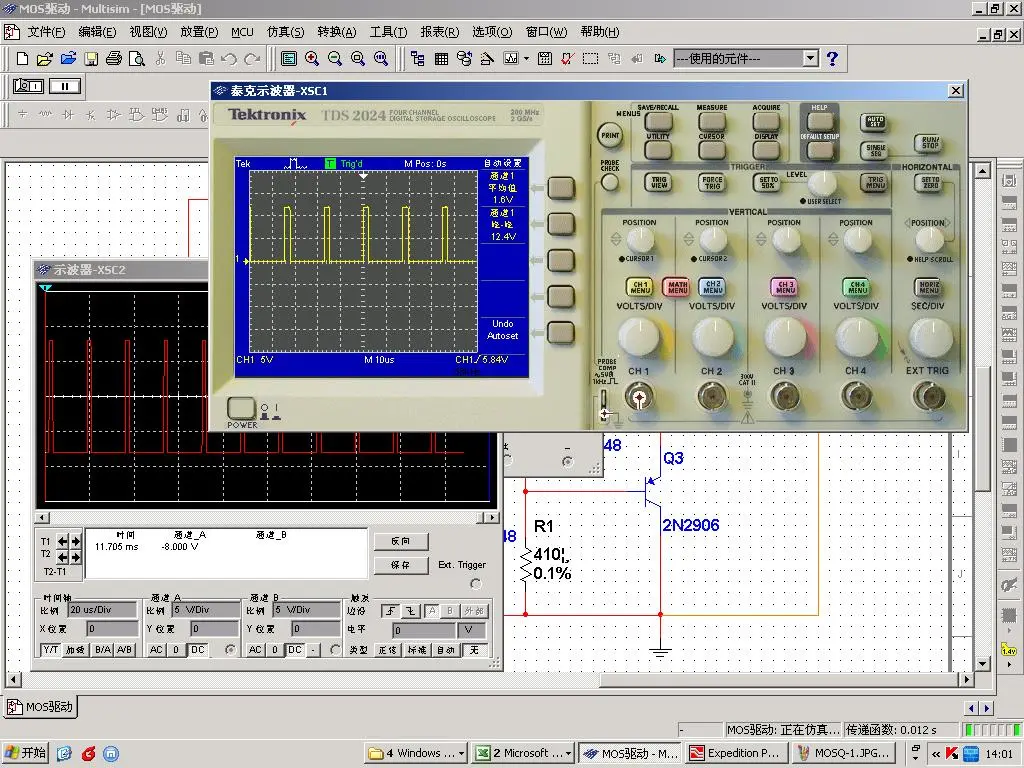Expand the Grapher icon dropdown arrow

coord(526,59)
